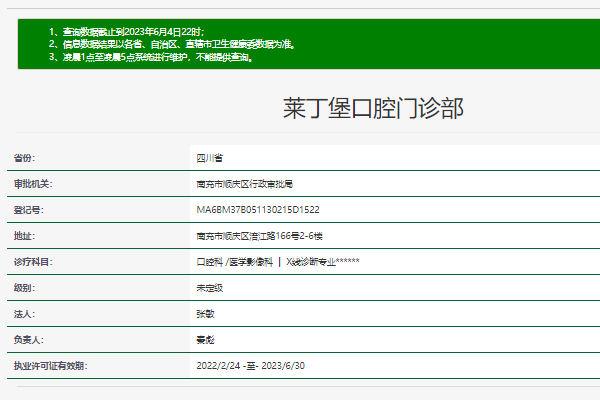
Task: Click the 法人 label
Action: (x=24, y=314)
